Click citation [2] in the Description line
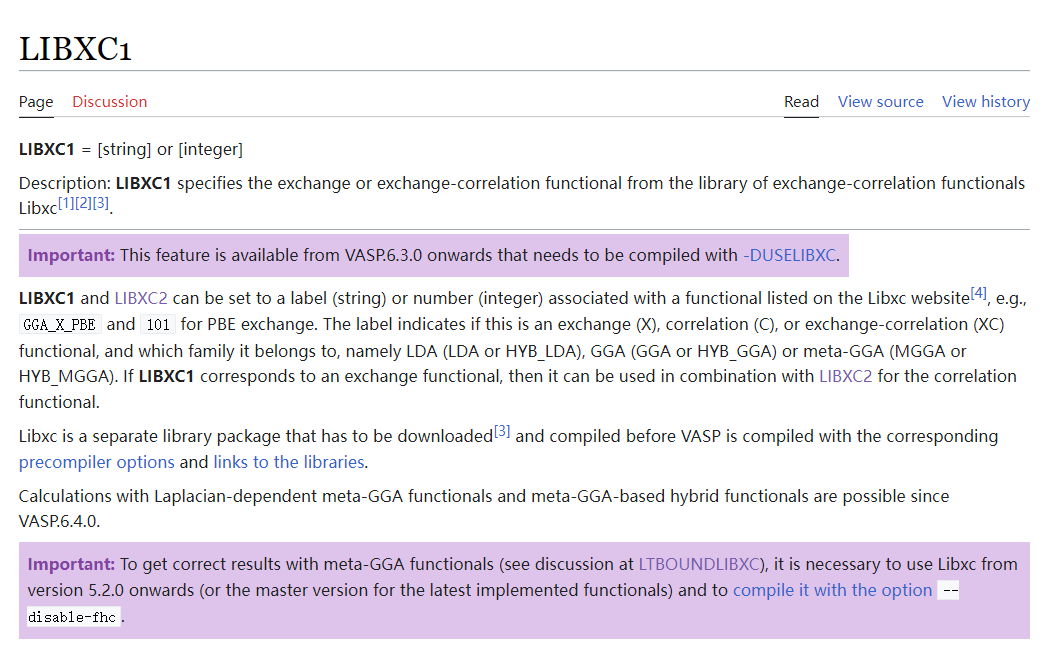Image resolution: width=1058 pixels, height=656 pixels. pyautogui.click(x=83, y=203)
